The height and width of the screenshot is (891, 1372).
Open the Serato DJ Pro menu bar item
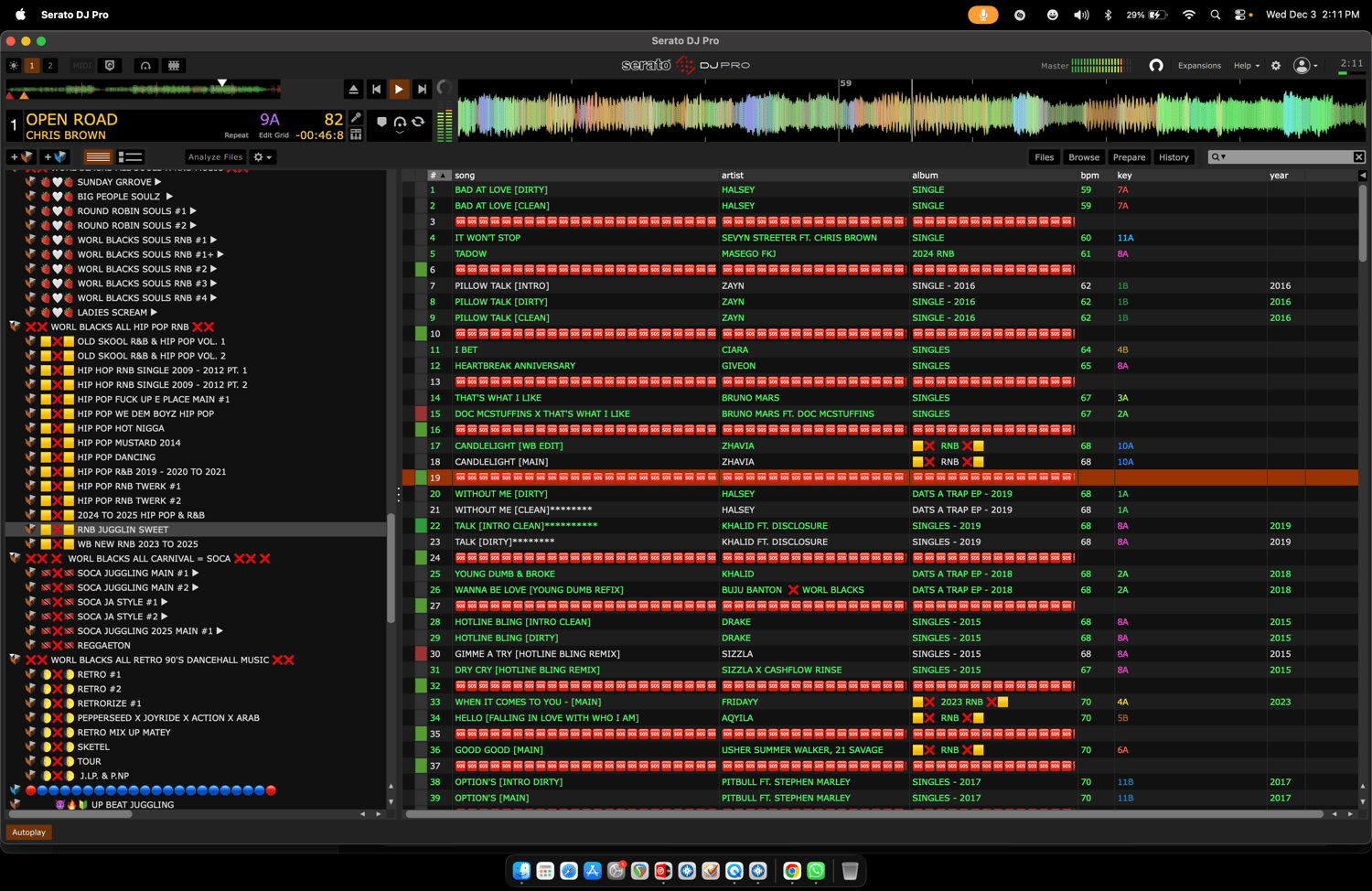75,15
